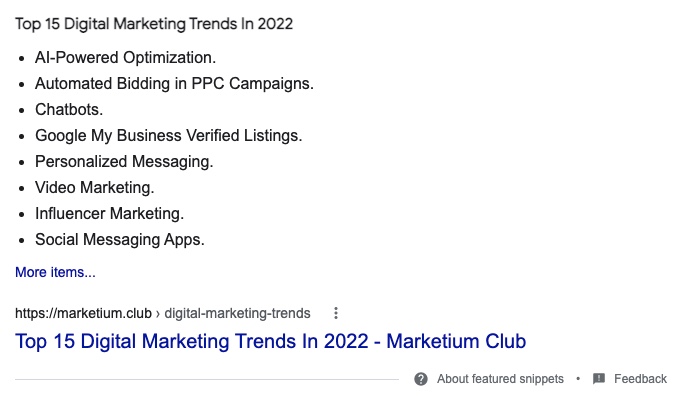683x411 pixels.
Task: Click the question mark help icon
Action: coord(421,379)
